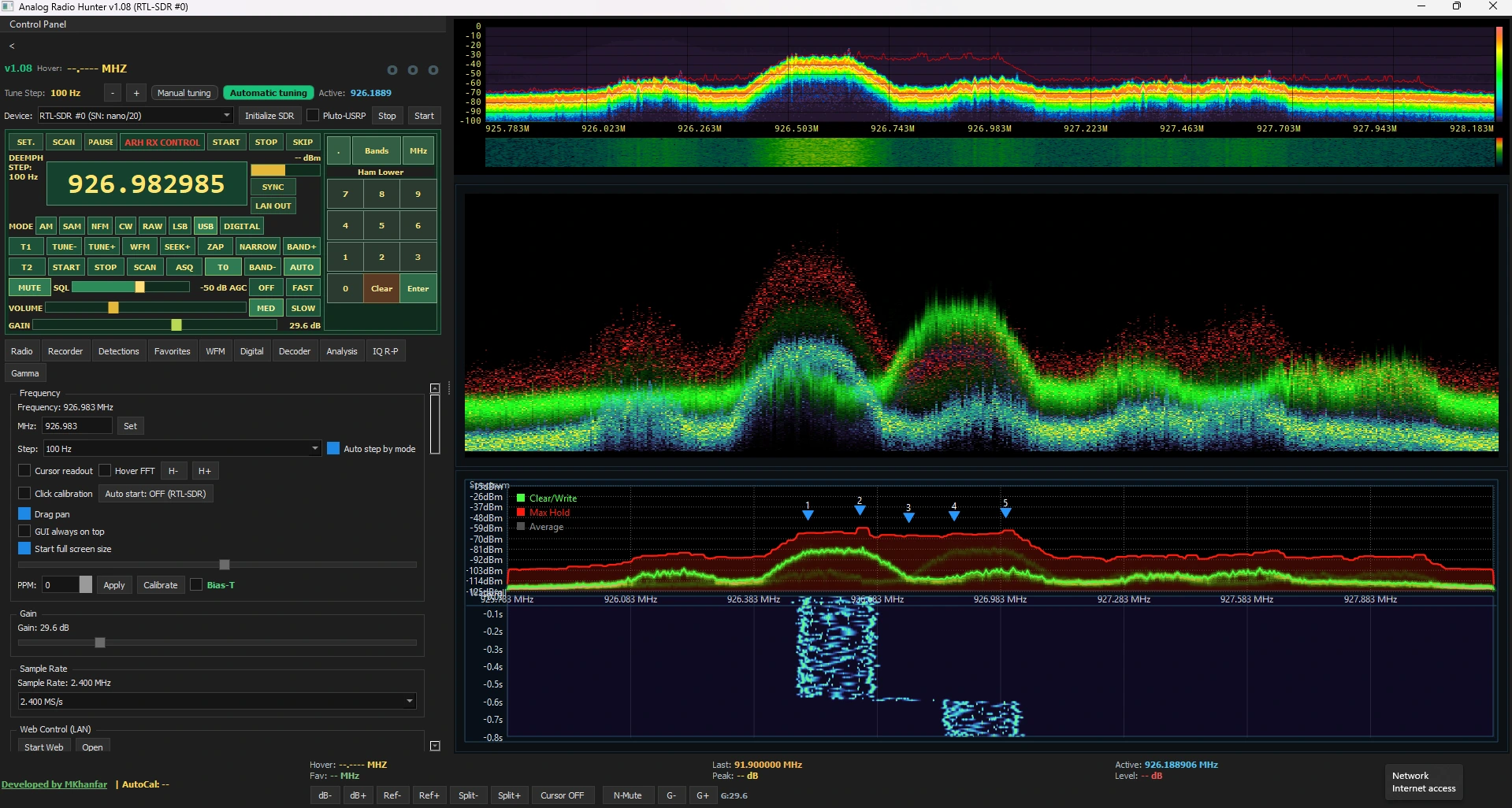The height and width of the screenshot is (808, 1512).
Task: Switch to the Detections tab
Action: [x=118, y=350]
